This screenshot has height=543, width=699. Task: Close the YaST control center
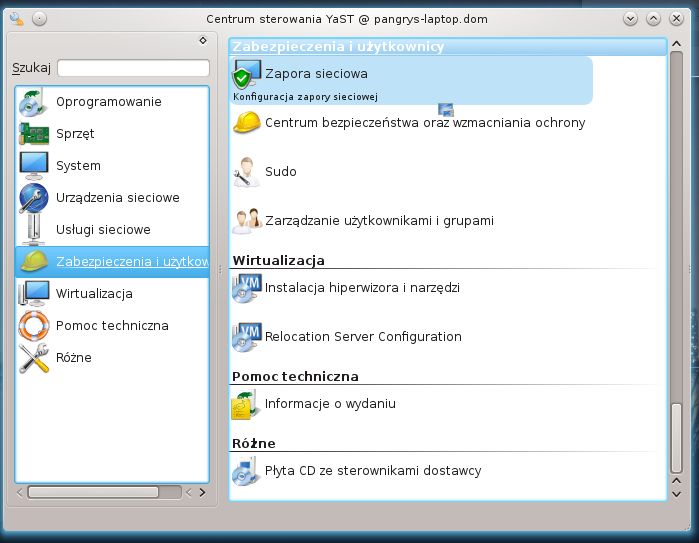point(676,19)
